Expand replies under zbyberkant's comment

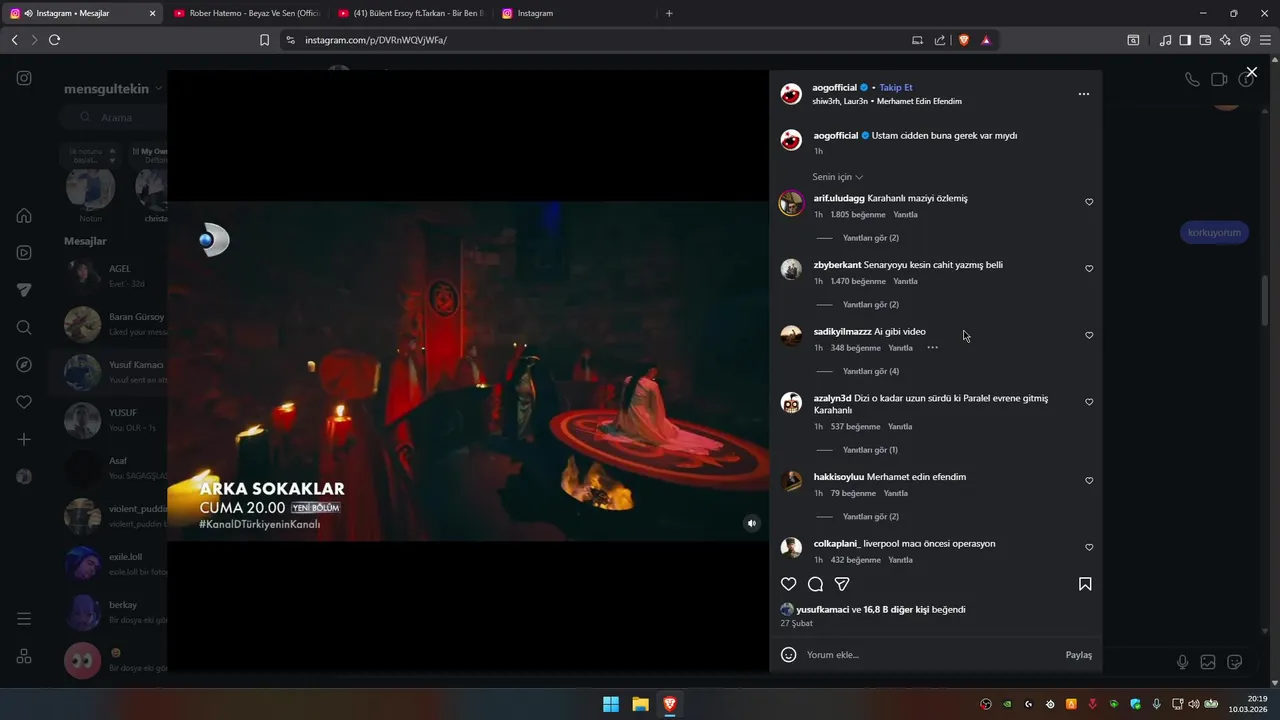[x=870, y=304]
